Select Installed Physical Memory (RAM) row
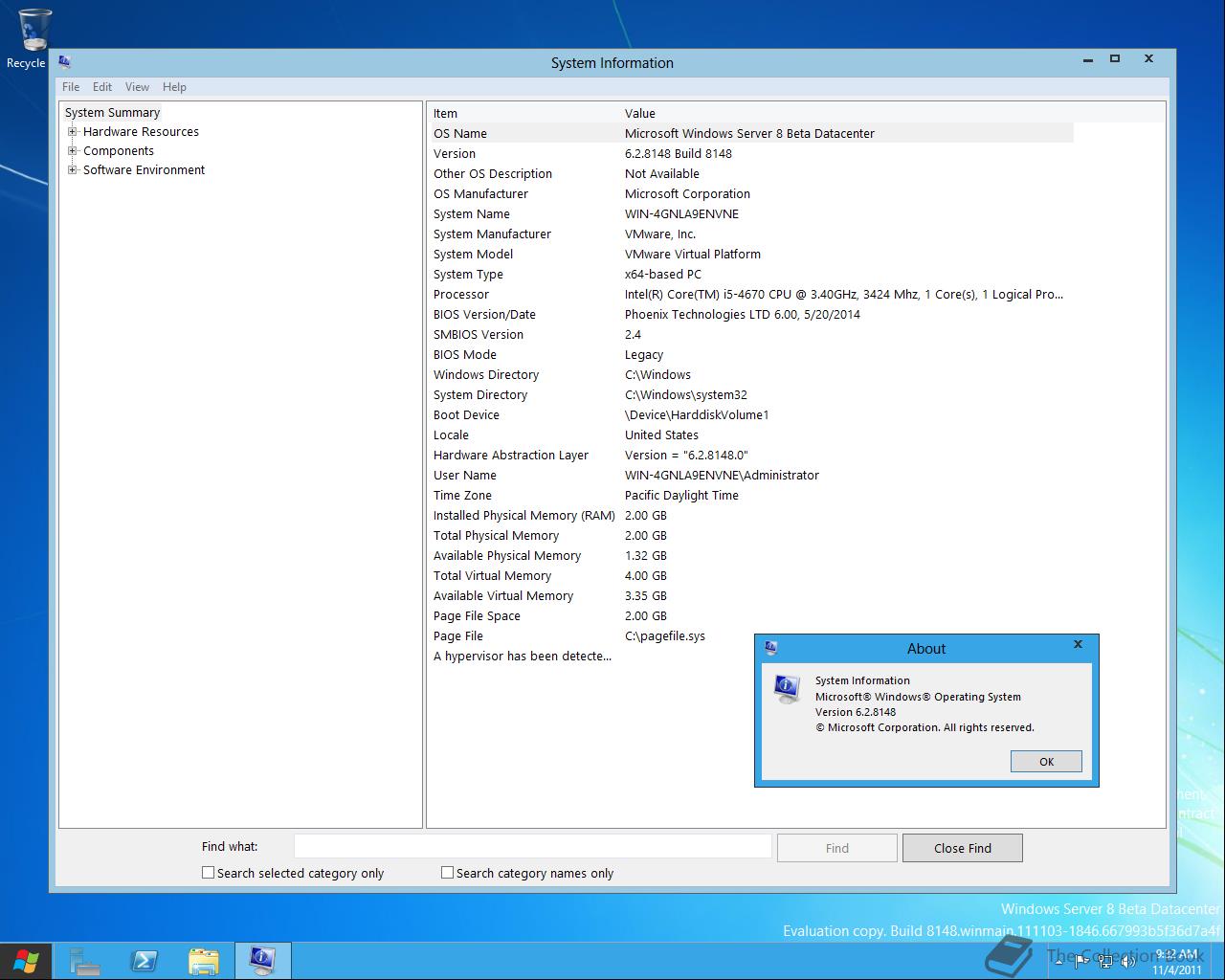Image resolution: width=1225 pixels, height=980 pixels. [x=751, y=515]
